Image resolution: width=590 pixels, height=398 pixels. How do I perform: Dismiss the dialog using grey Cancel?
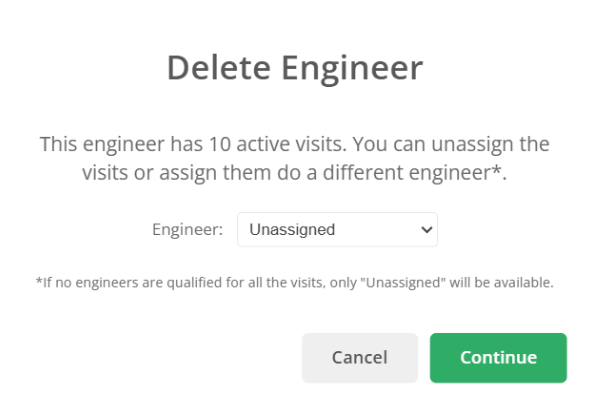point(360,358)
